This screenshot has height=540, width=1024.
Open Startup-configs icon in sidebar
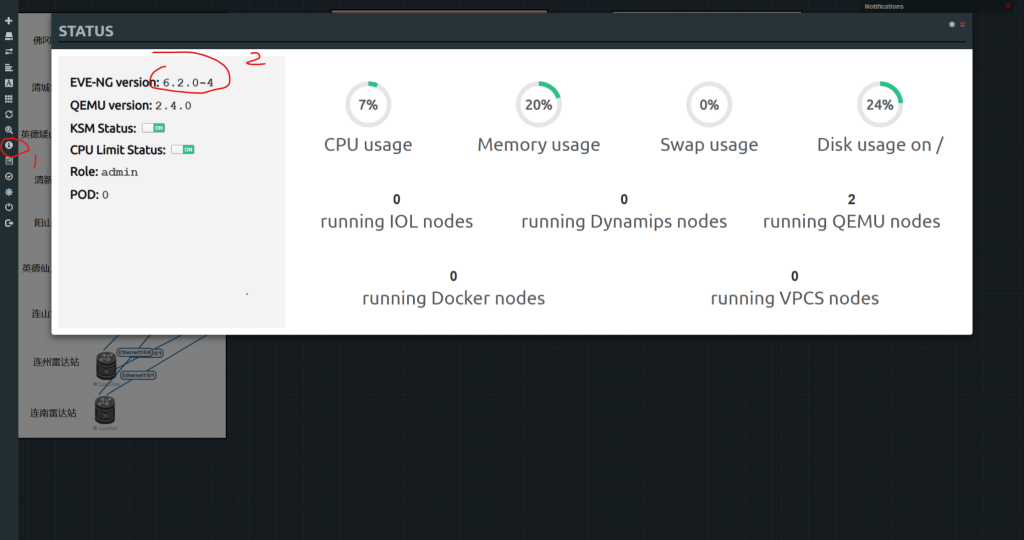click(9, 67)
